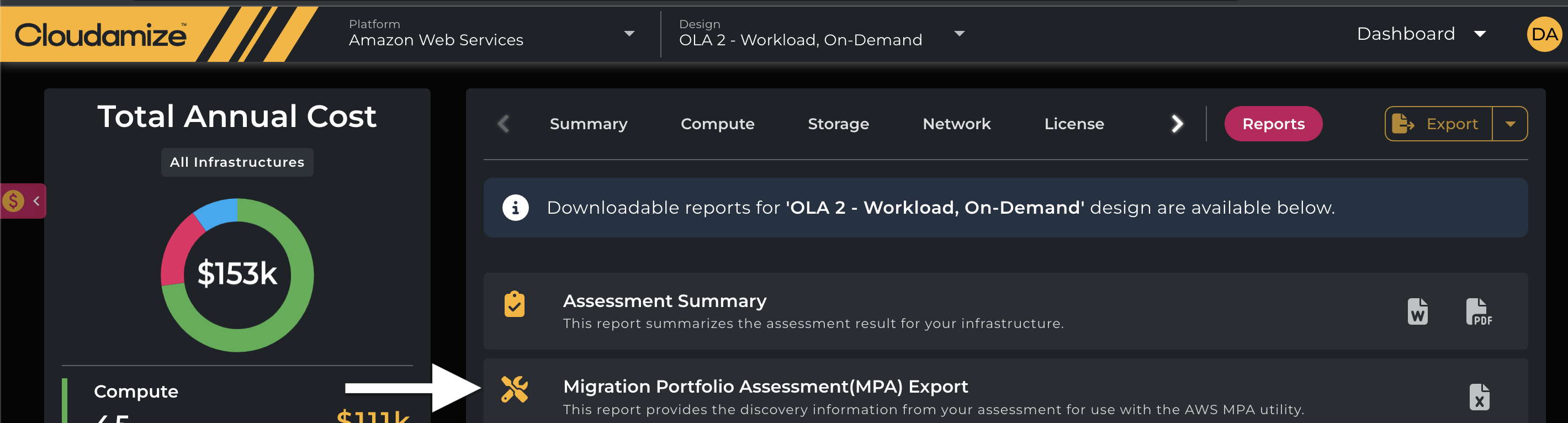The image size is (1568, 423).
Task: Click the $153k donut chart center
Action: pos(237,273)
